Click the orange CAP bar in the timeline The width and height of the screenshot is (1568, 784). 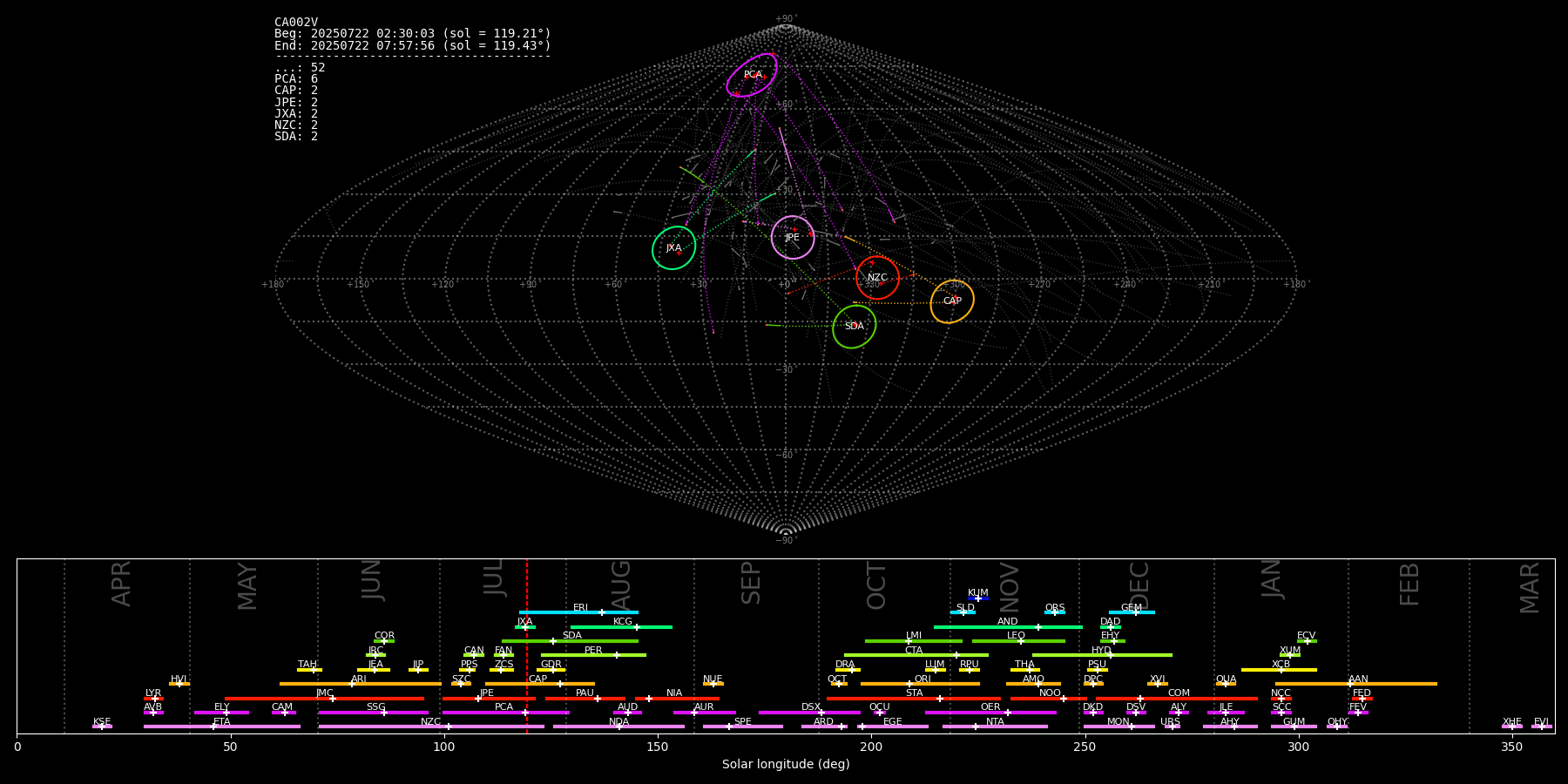point(540,684)
